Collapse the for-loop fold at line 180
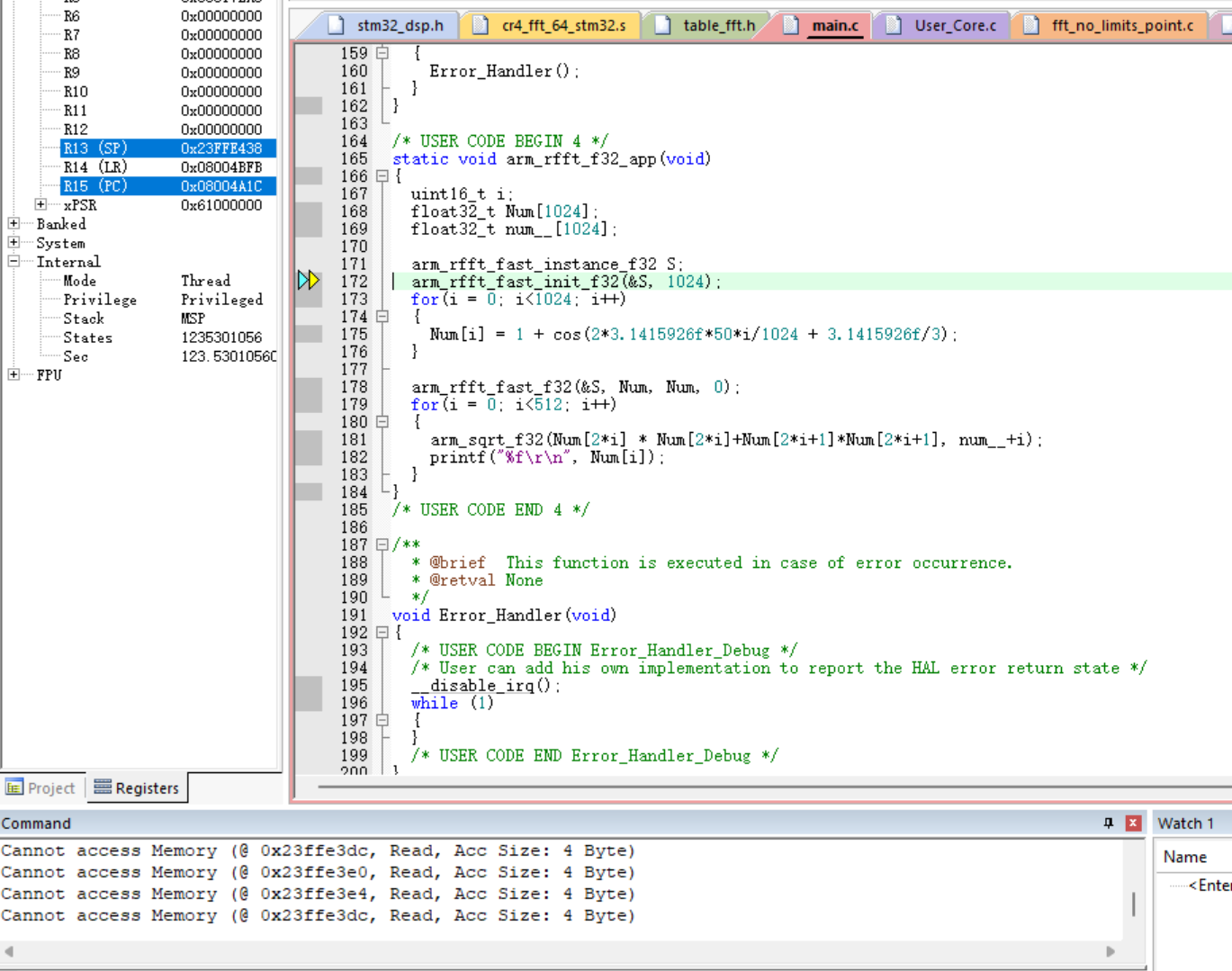The image size is (1232, 971). coord(382,422)
